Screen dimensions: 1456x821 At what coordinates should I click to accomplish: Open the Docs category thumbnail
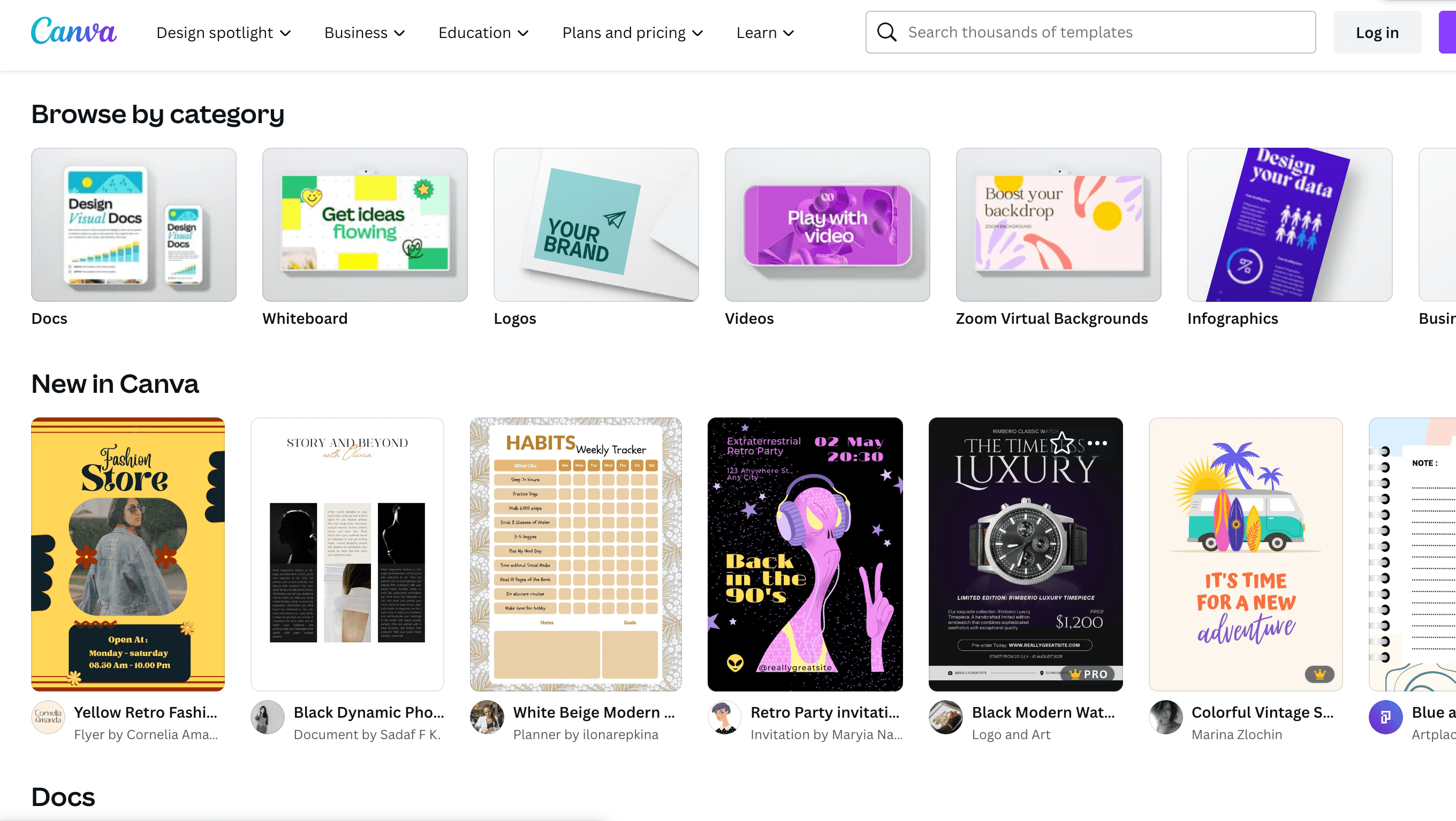133,225
